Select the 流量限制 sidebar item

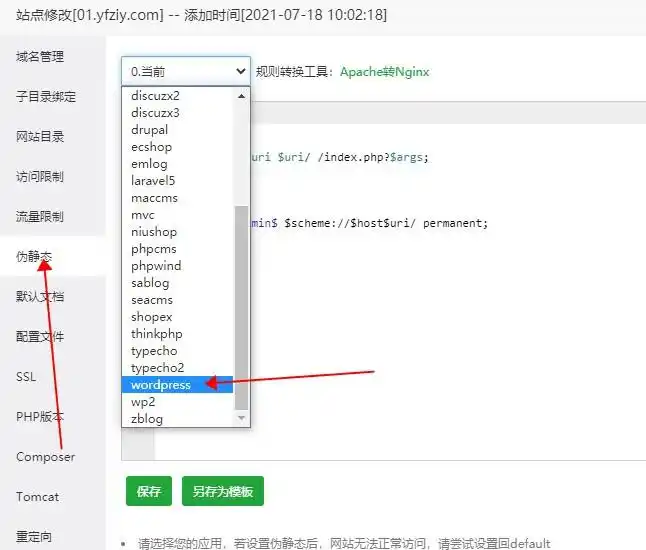tap(40, 217)
